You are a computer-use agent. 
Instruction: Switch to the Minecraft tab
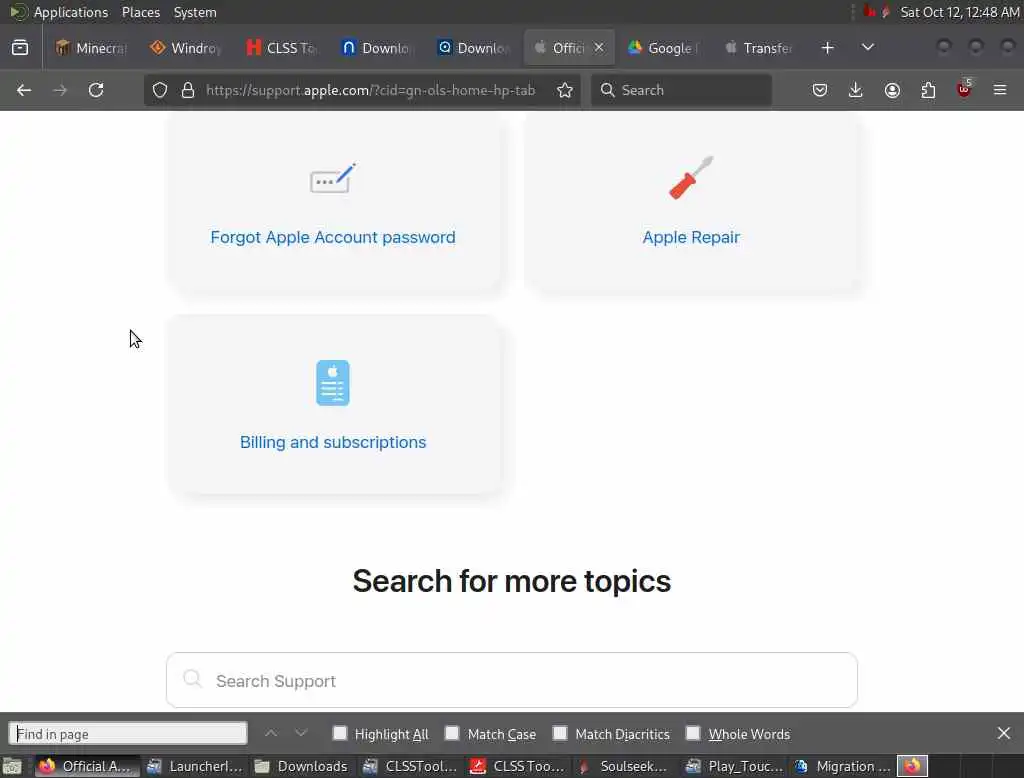click(x=91, y=48)
